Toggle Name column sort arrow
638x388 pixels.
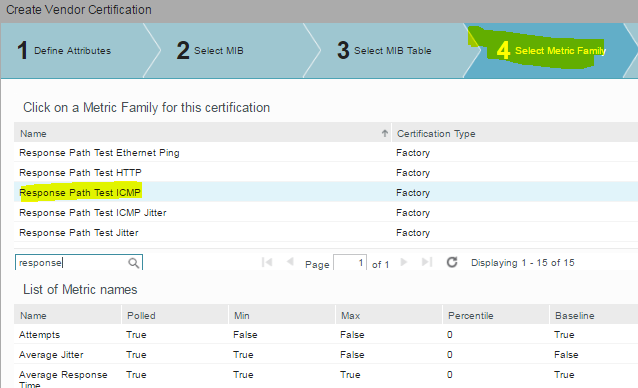385,133
